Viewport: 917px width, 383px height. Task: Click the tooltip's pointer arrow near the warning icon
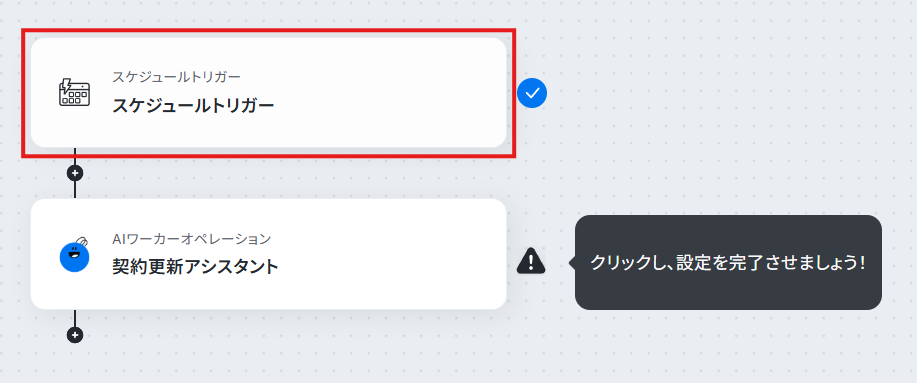(x=572, y=263)
